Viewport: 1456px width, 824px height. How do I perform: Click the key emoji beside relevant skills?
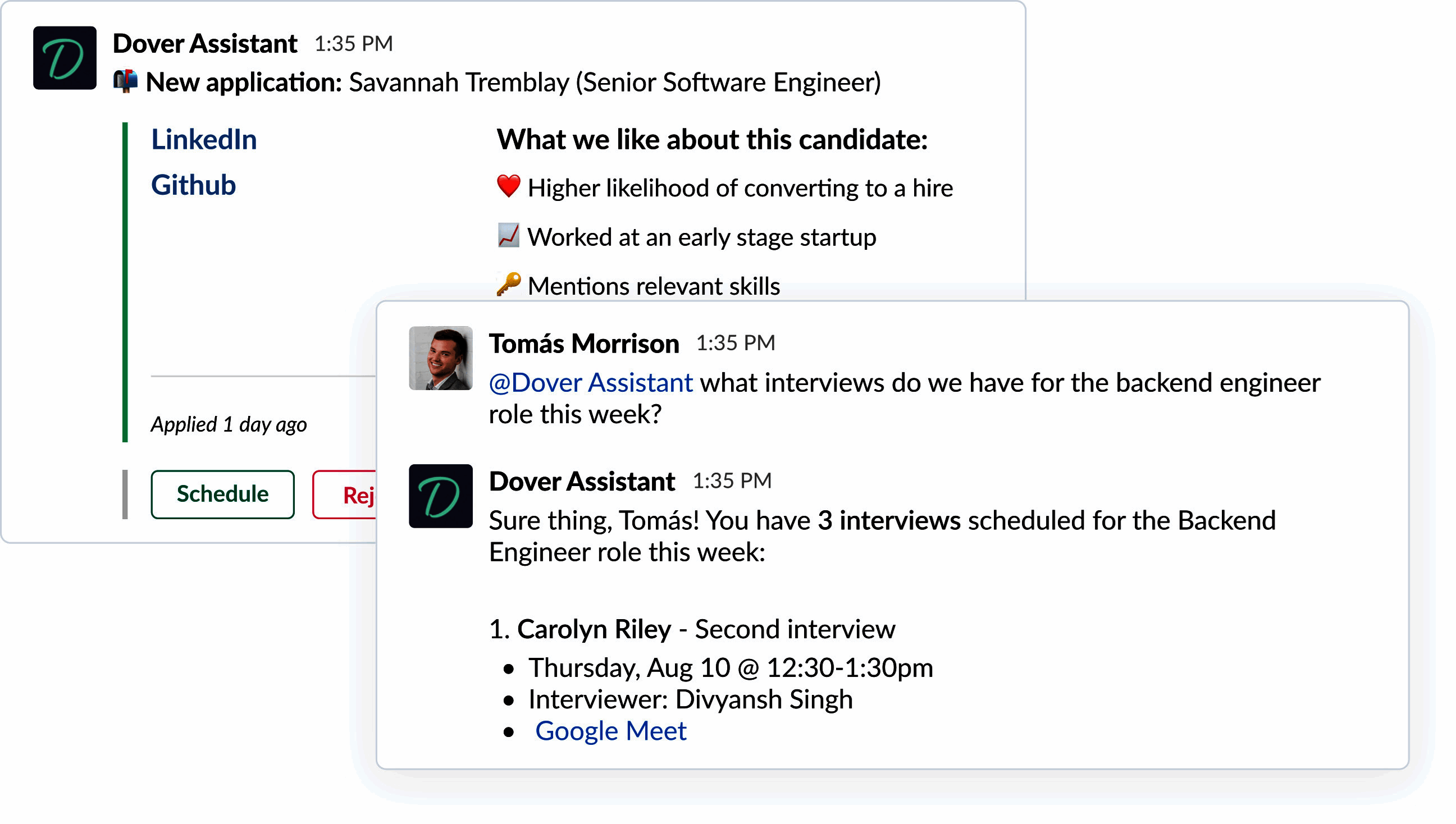click(508, 284)
